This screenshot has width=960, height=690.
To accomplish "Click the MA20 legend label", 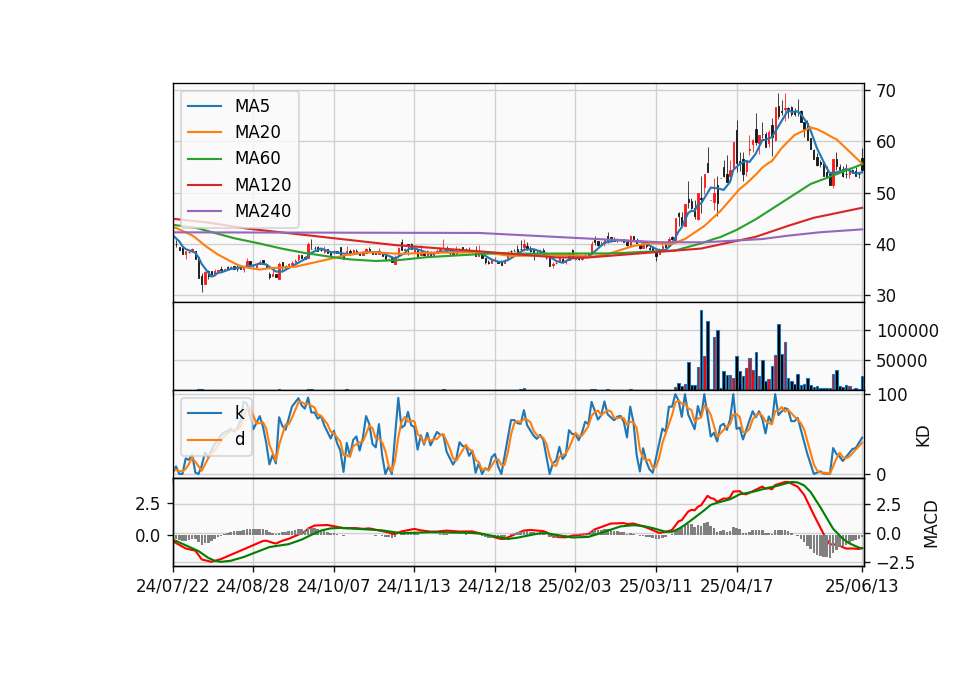I will (x=257, y=132).
